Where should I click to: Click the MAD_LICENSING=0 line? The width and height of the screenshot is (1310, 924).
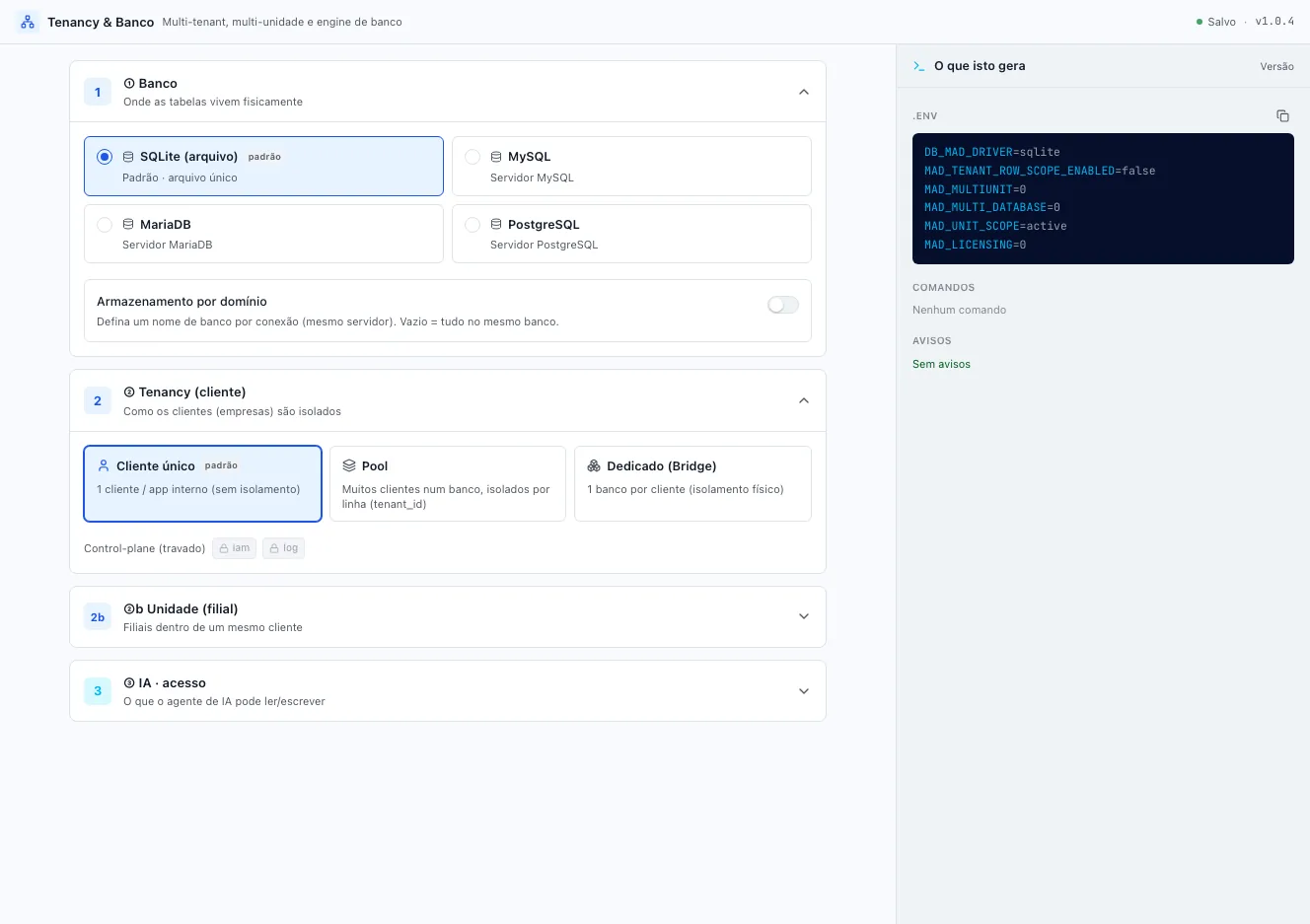click(976, 245)
